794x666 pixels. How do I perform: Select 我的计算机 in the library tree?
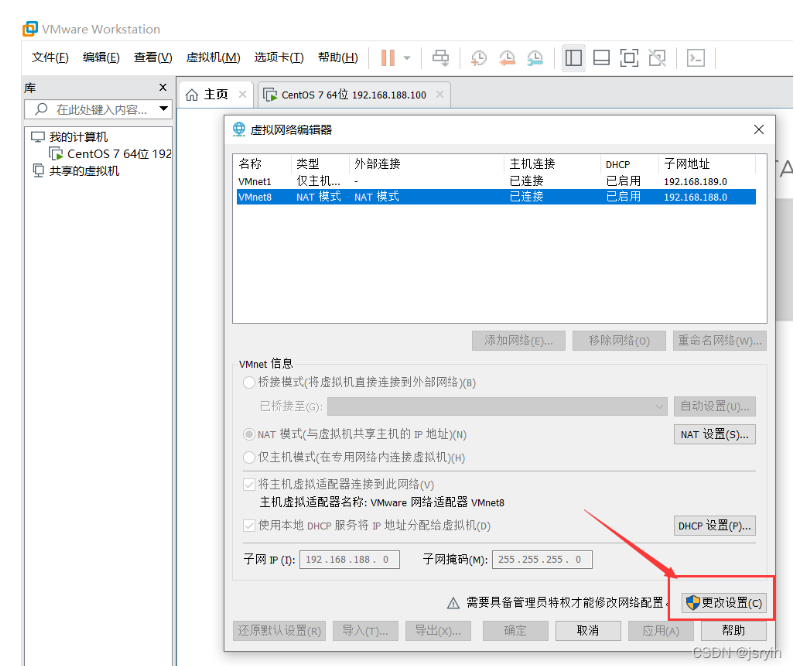69,137
